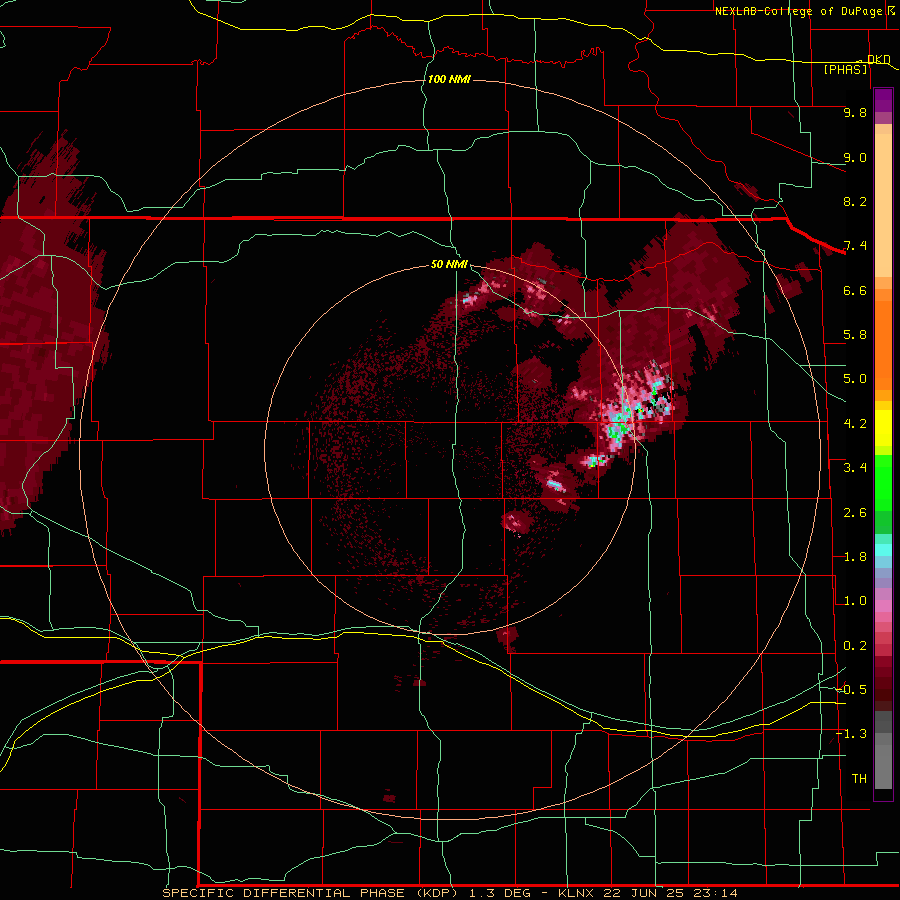Click the 6.6 value on the color scale
This screenshot has height=900, width=900.
click(x=855, y=290)
